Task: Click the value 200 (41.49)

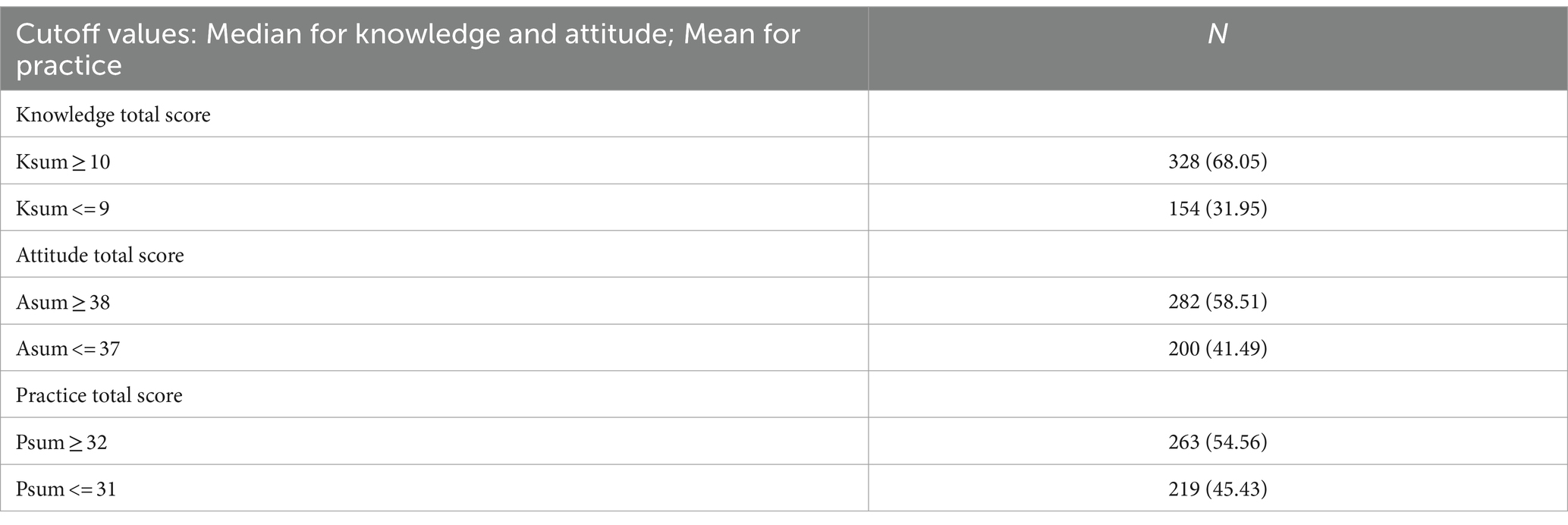Action: (1218, 349)
